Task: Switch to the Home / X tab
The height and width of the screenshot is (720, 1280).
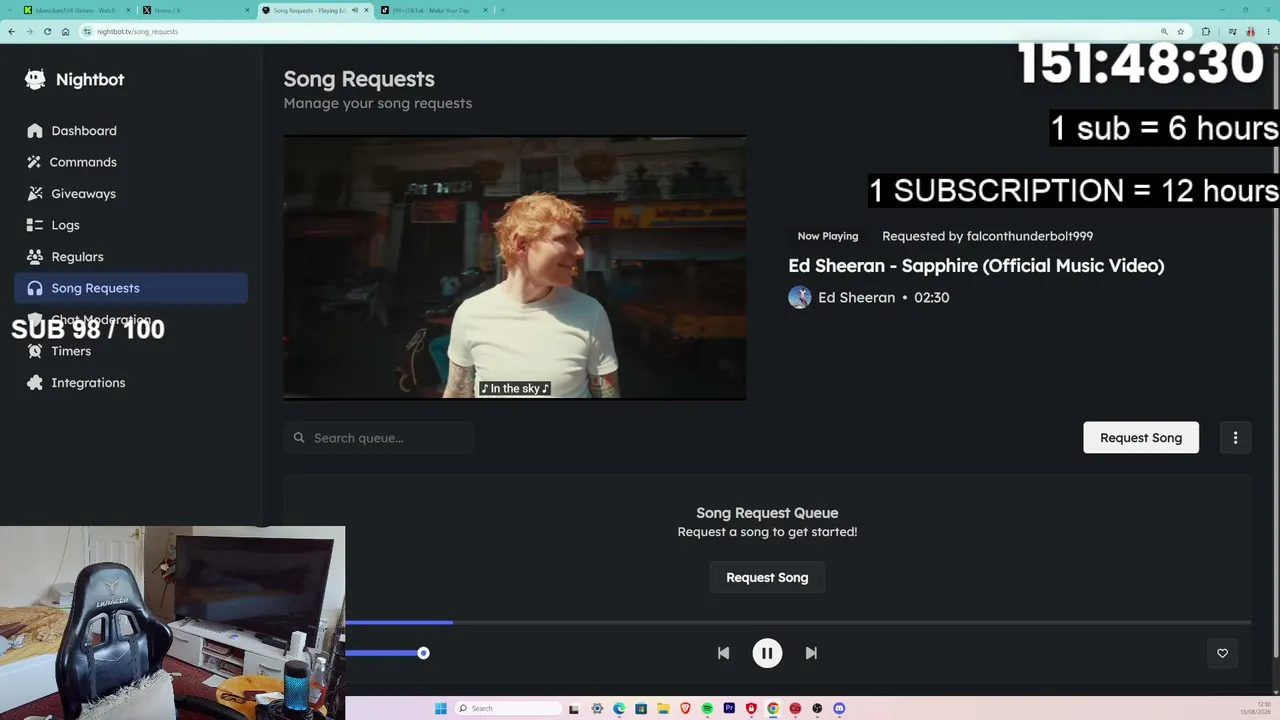Action: (x=195, y=10)
